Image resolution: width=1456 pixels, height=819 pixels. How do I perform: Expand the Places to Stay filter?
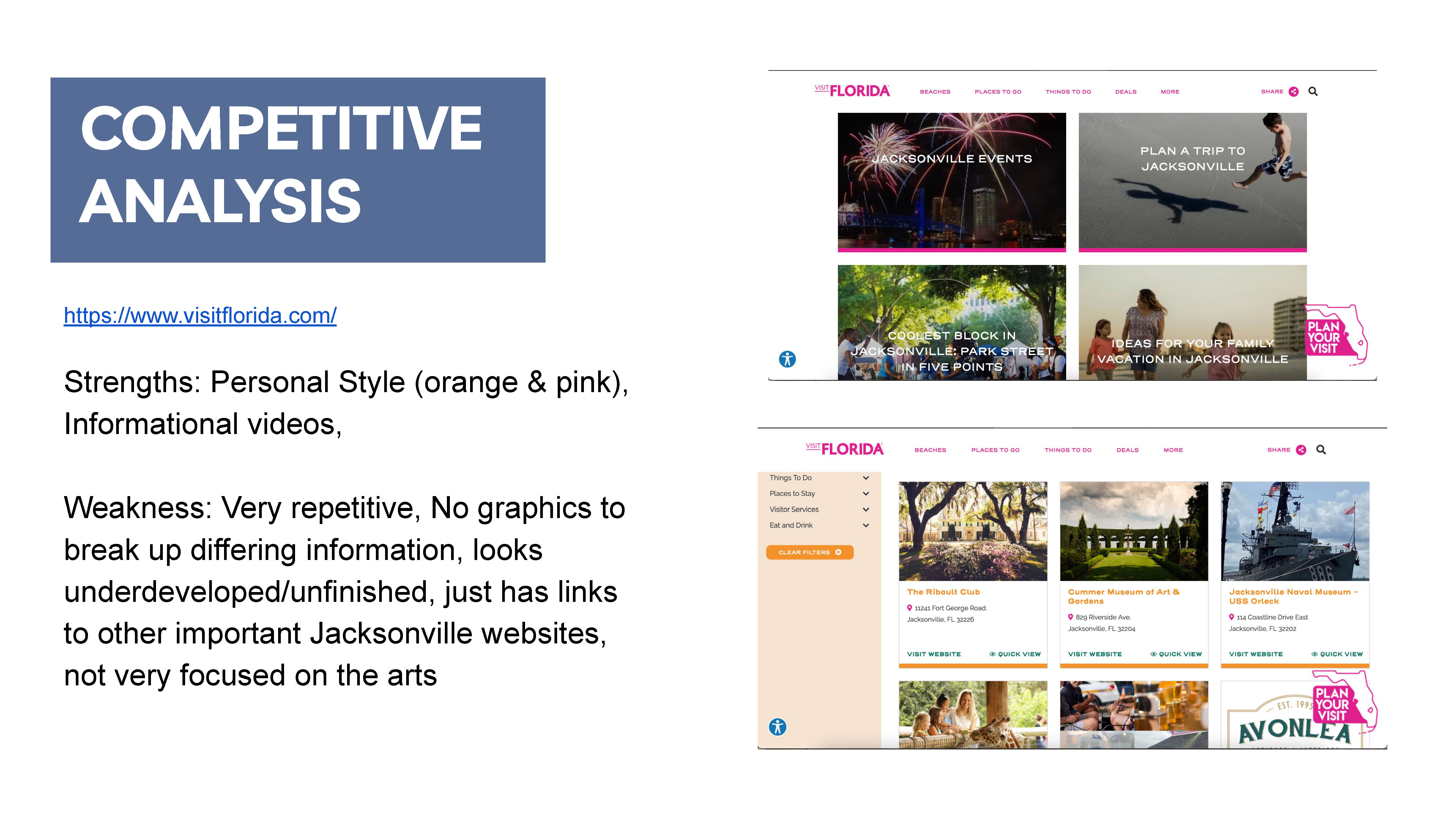point(865,493)
